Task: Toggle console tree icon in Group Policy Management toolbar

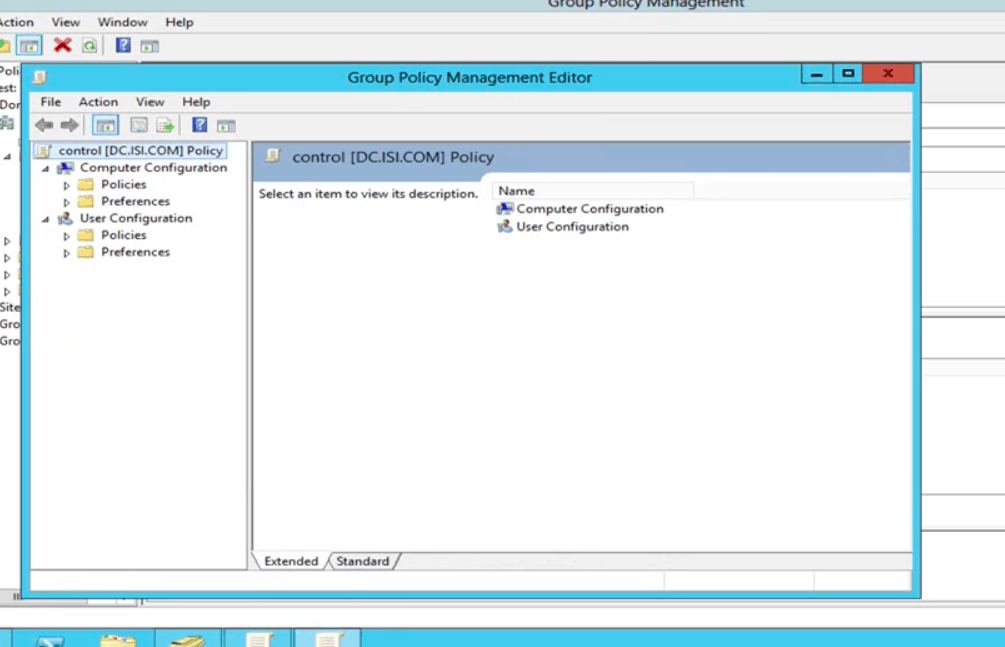Action: tap(29, 46)
